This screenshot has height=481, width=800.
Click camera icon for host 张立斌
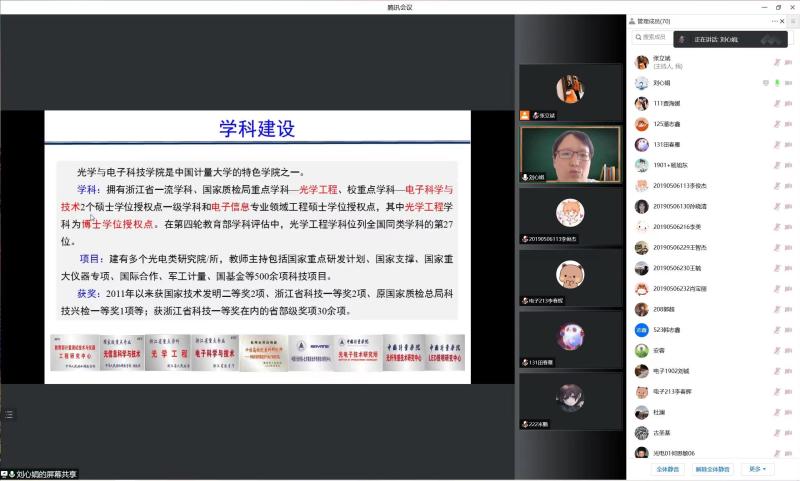[790, 62]
